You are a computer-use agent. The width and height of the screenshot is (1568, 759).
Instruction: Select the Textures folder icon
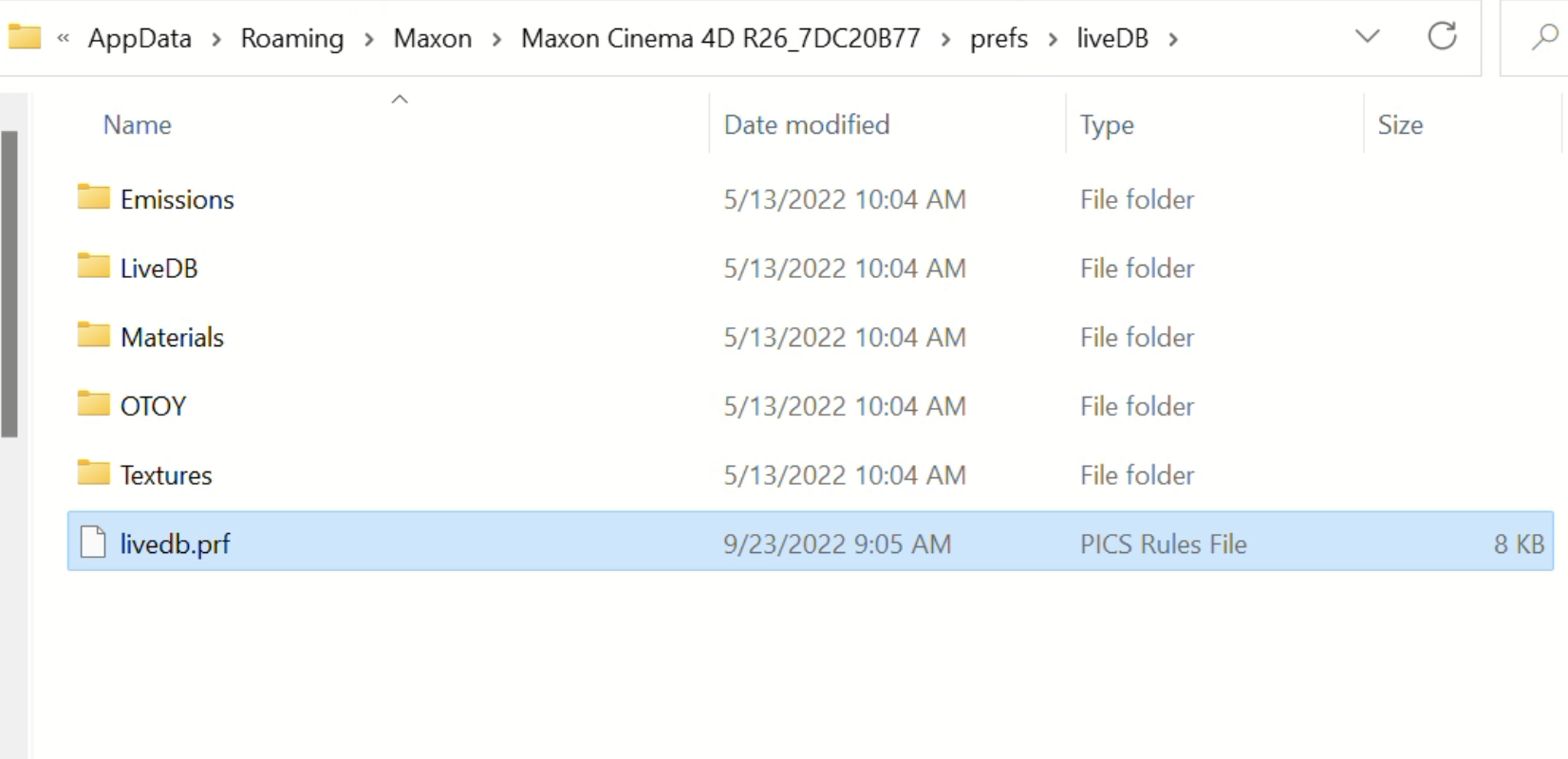(x=93, y=473)
